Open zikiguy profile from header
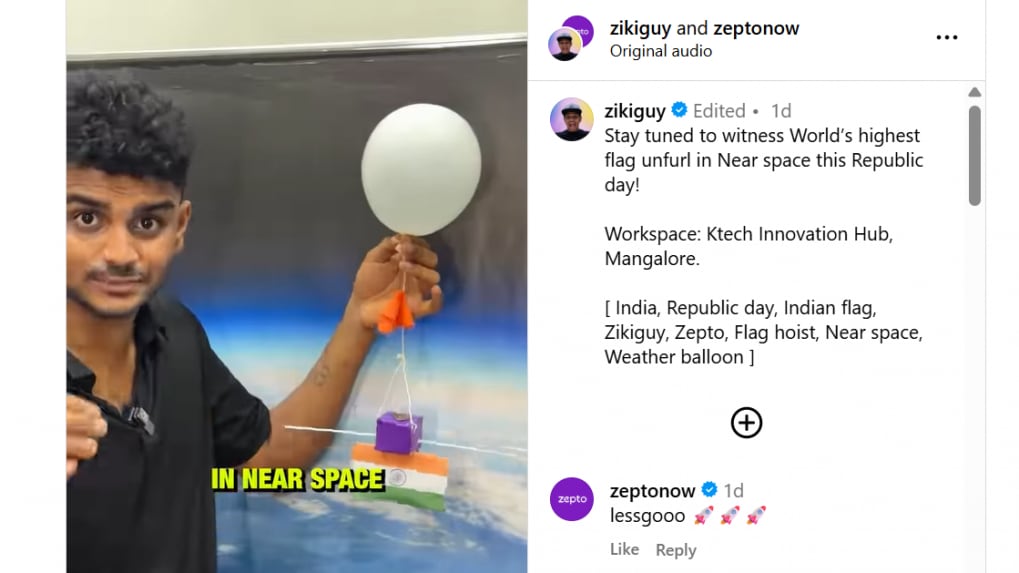The height and width of the screenshot is (573, 1019). click(640, 28)
